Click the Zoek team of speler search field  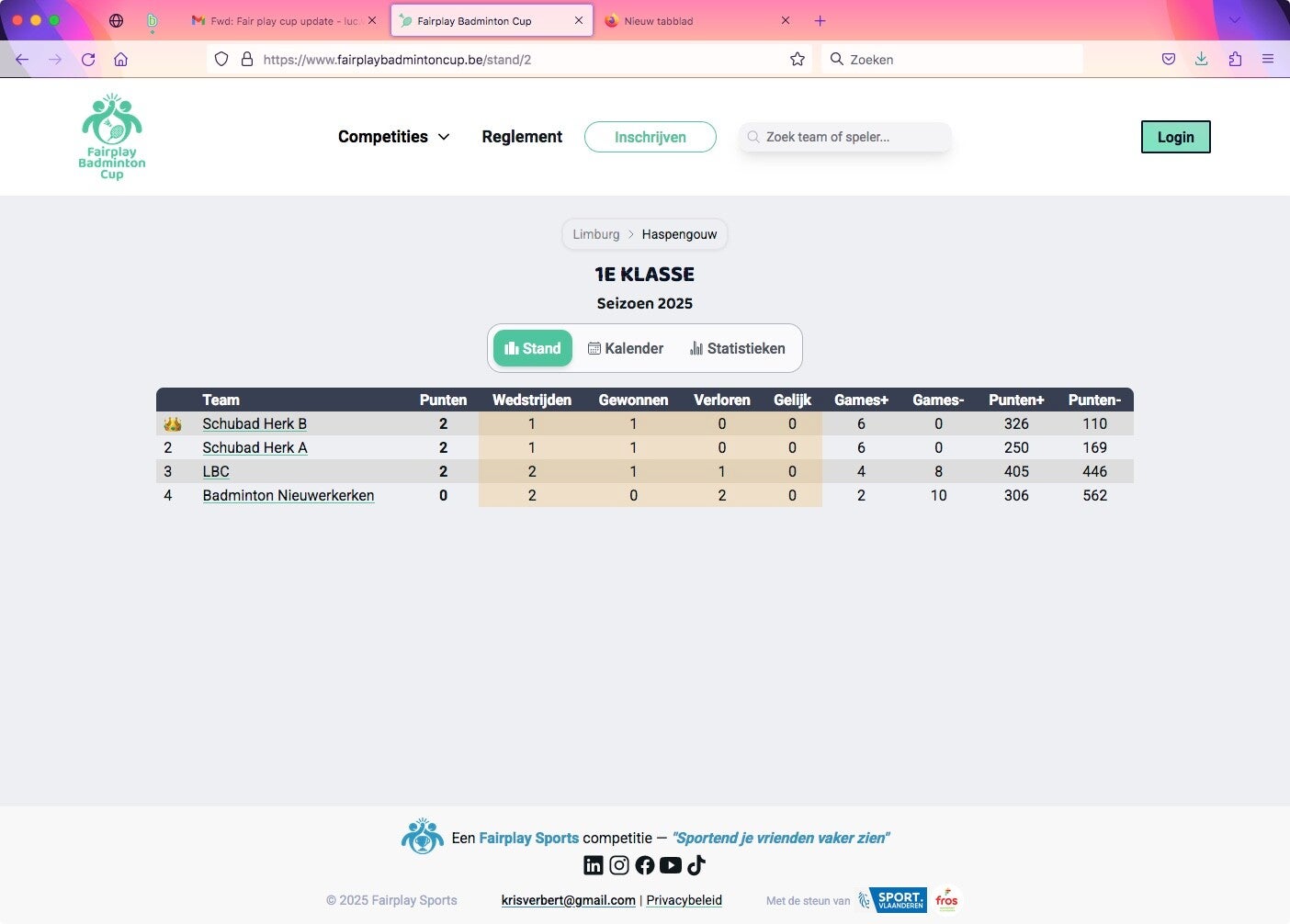pyautogui.click(x=845, y=137)
